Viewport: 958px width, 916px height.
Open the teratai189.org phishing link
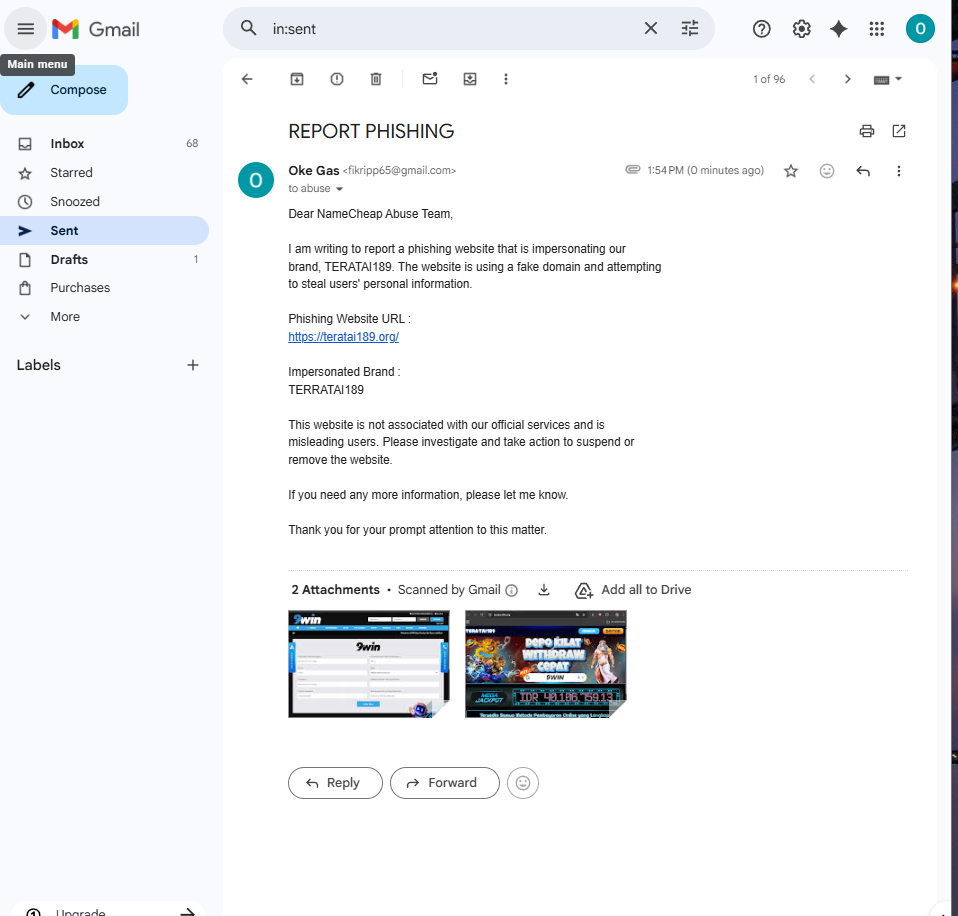pos(343,337)
